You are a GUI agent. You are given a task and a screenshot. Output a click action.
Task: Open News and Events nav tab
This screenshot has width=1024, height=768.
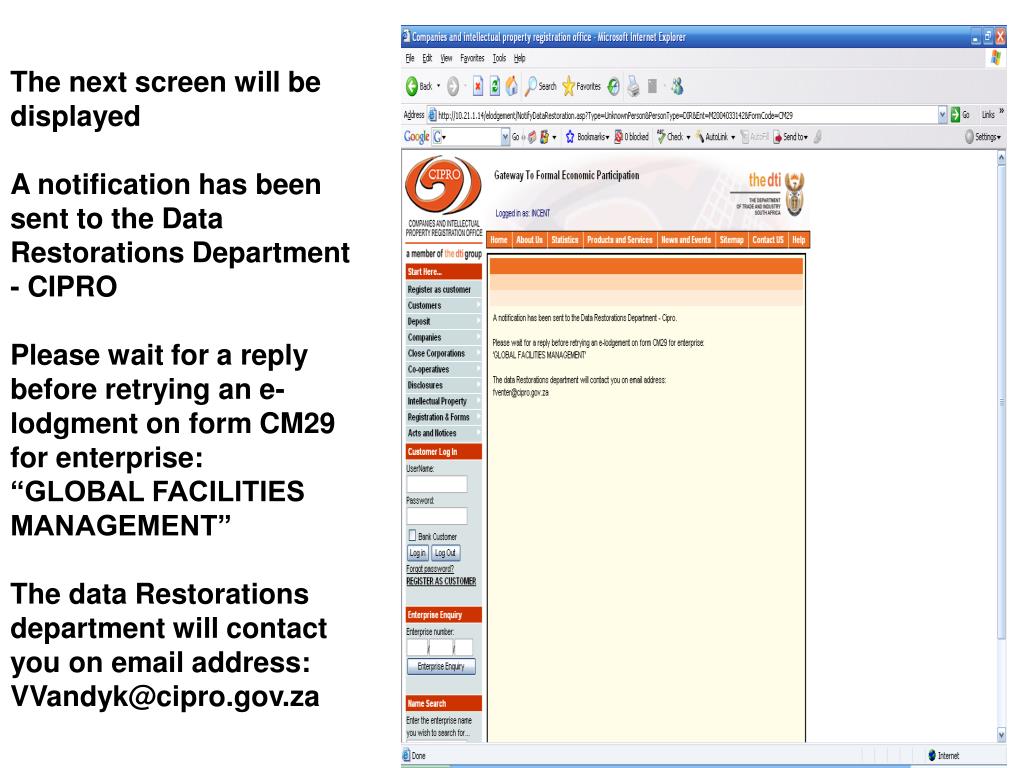[x=686, y=240]
